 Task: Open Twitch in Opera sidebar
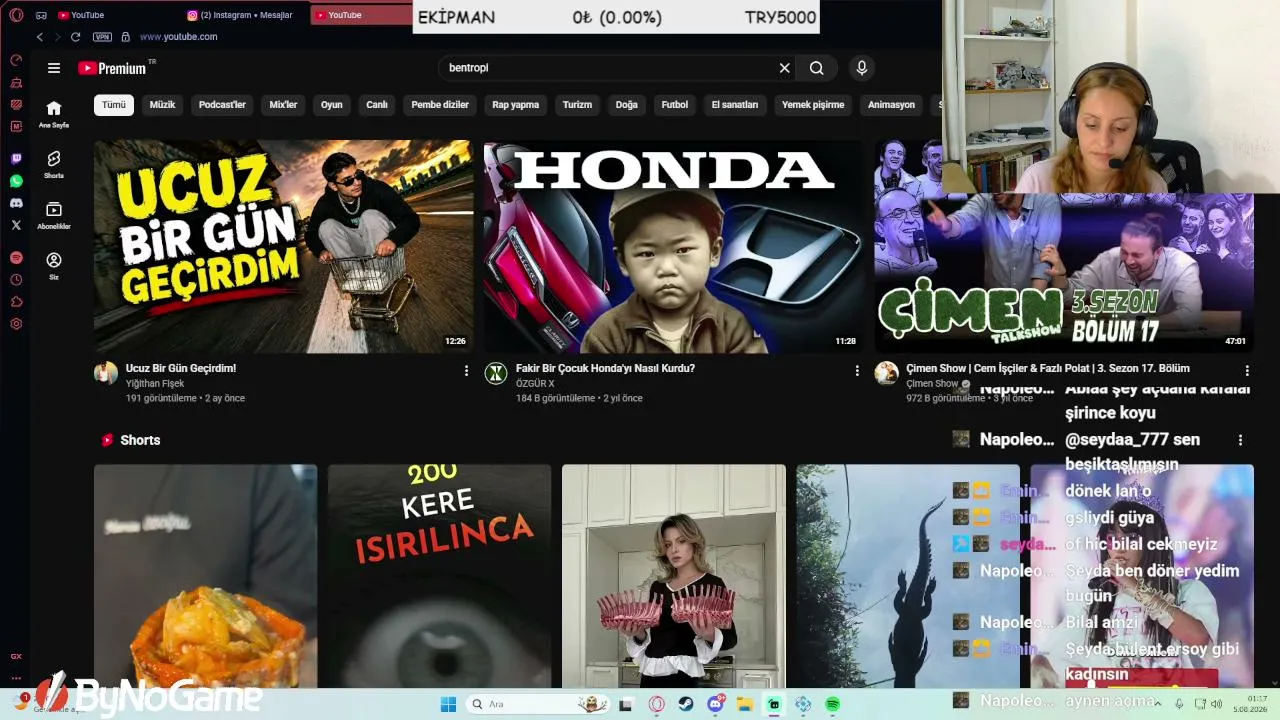click(x=16, y=159)
